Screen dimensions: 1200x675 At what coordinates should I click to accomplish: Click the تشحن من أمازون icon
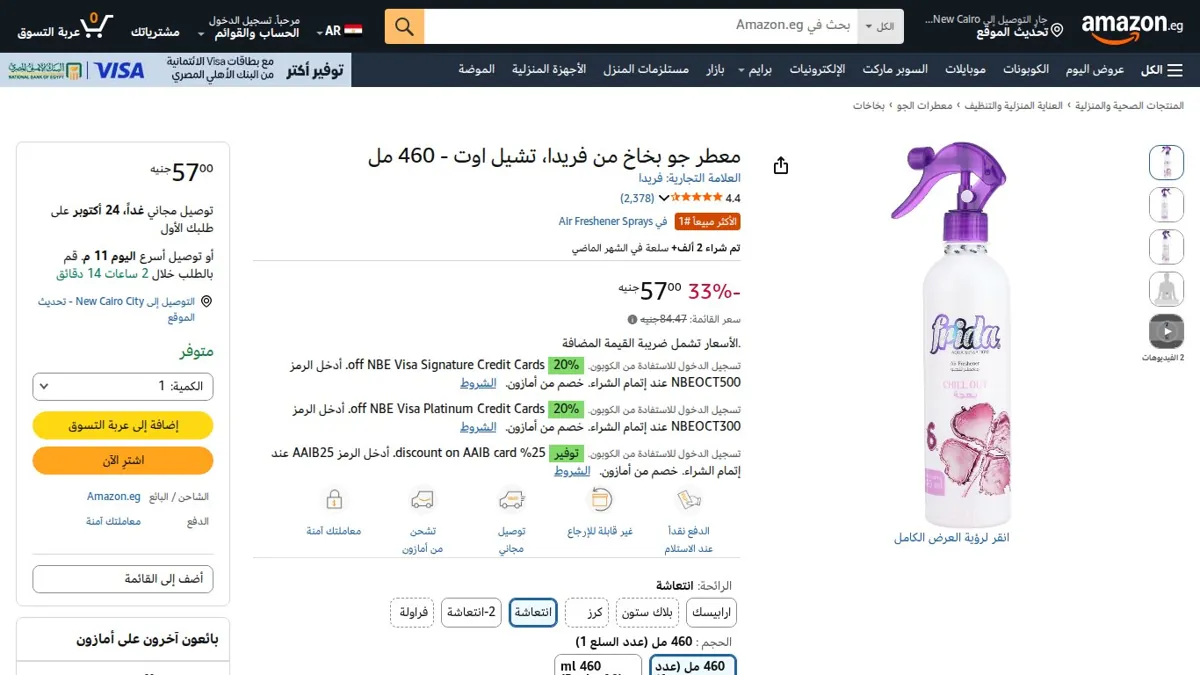pos(422,500)
